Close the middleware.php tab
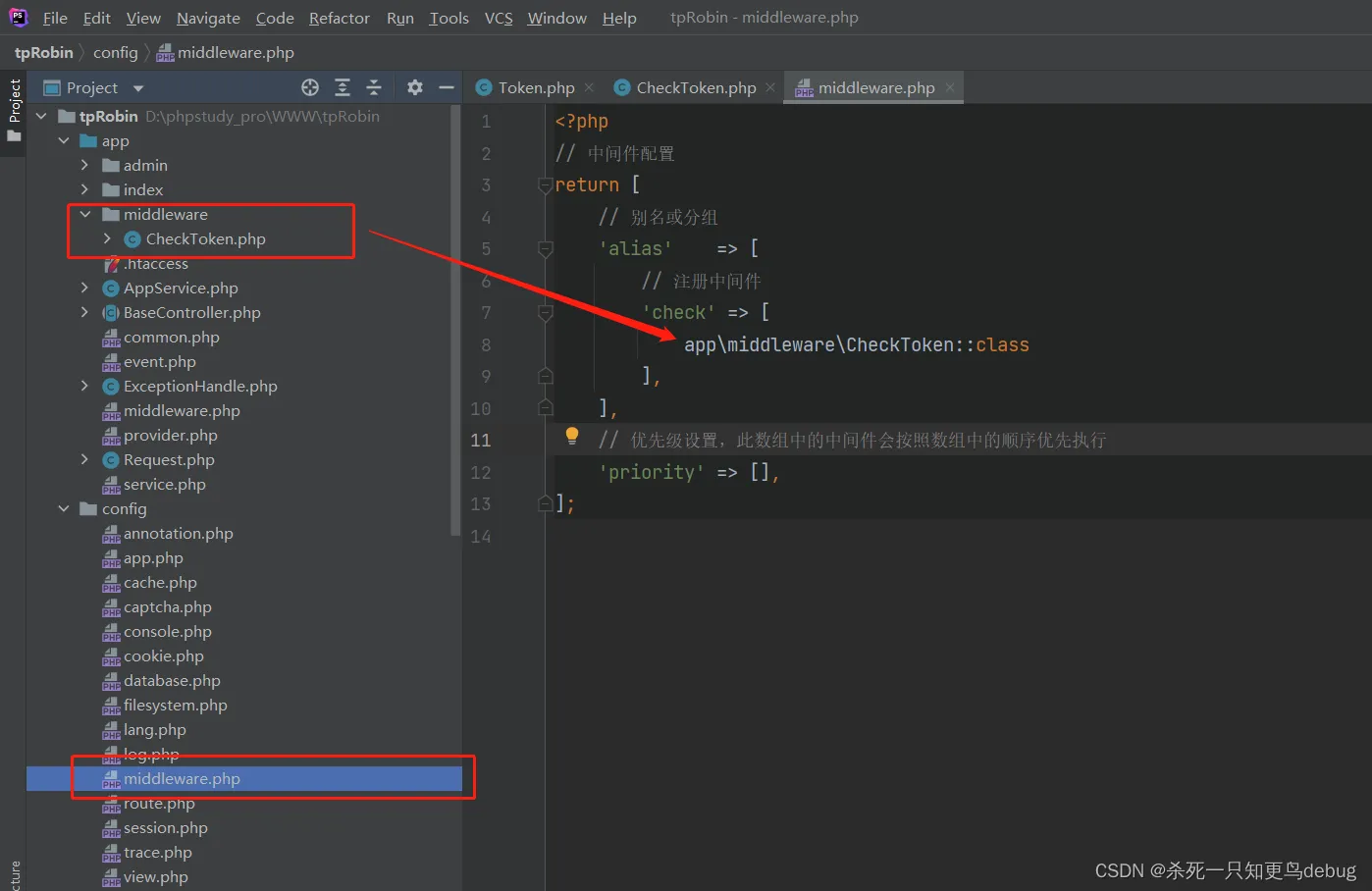The image size is (1372, 891). (950, 87)
